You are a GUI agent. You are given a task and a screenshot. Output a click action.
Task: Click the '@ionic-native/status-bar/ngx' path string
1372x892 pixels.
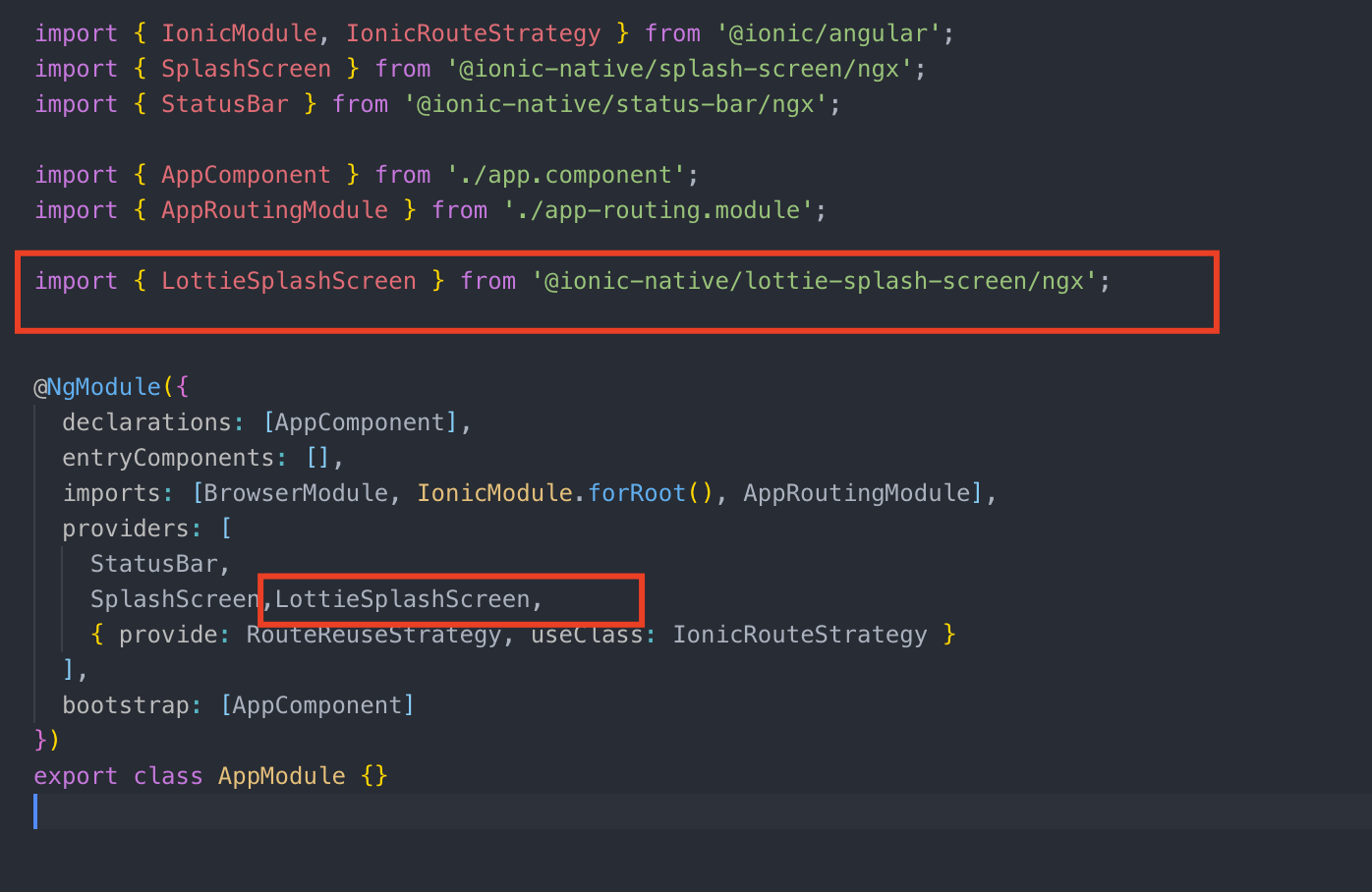click(616, 104)
